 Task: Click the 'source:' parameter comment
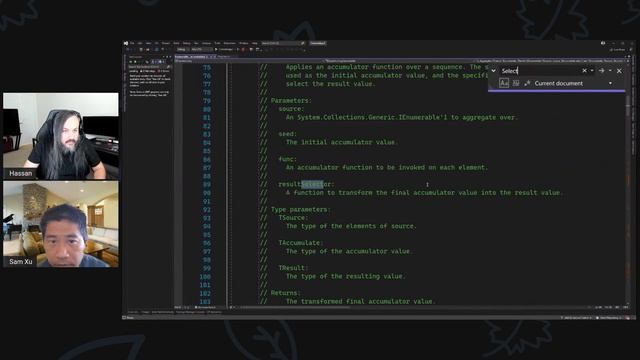coord(291,109)
